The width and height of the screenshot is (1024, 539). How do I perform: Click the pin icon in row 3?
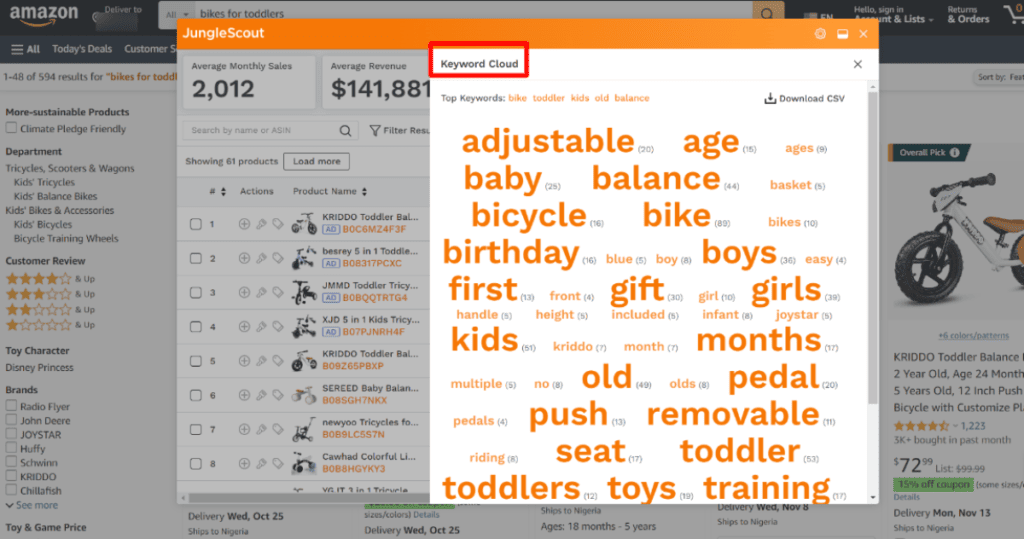tap(261, 292)
